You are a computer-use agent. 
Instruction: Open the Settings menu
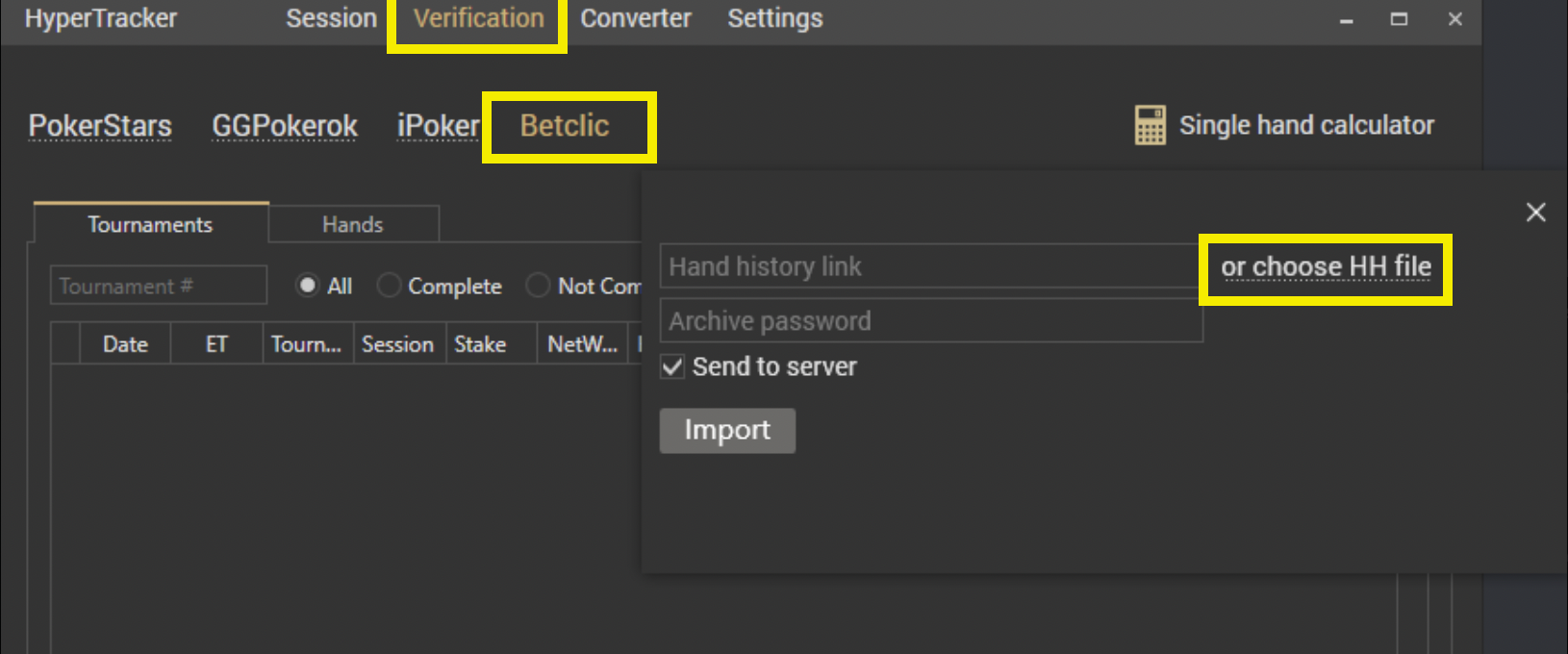pos(775,18)
